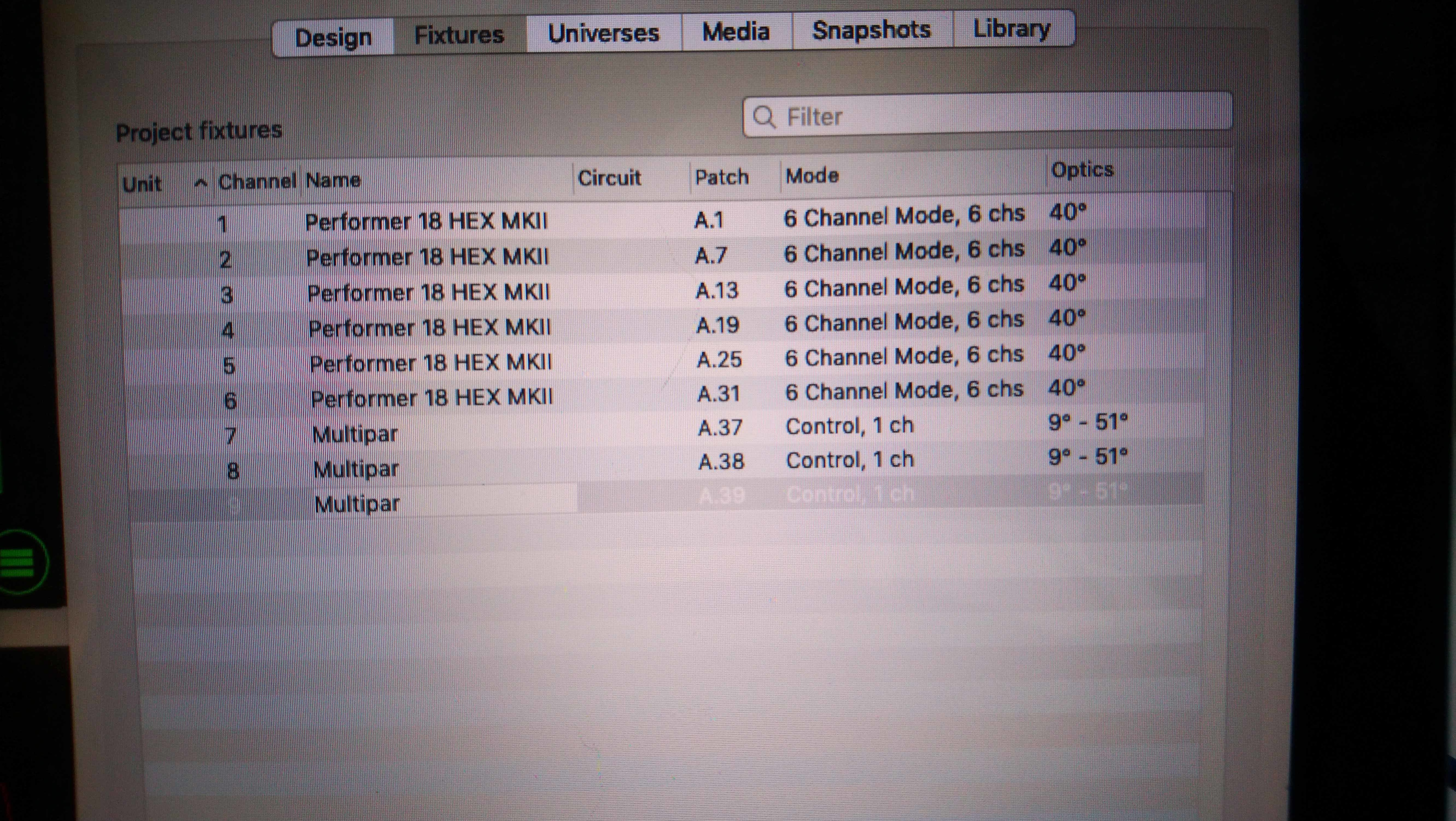Image resolution: width=1456 pixels, height=821 pixels.
Task: Sort by the Circuit column header
Action: click(x=609, y=178)
